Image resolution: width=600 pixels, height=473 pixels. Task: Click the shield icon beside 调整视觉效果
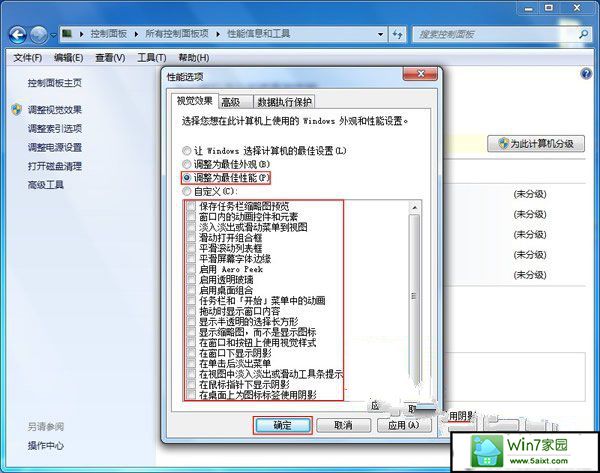point(16,110)
